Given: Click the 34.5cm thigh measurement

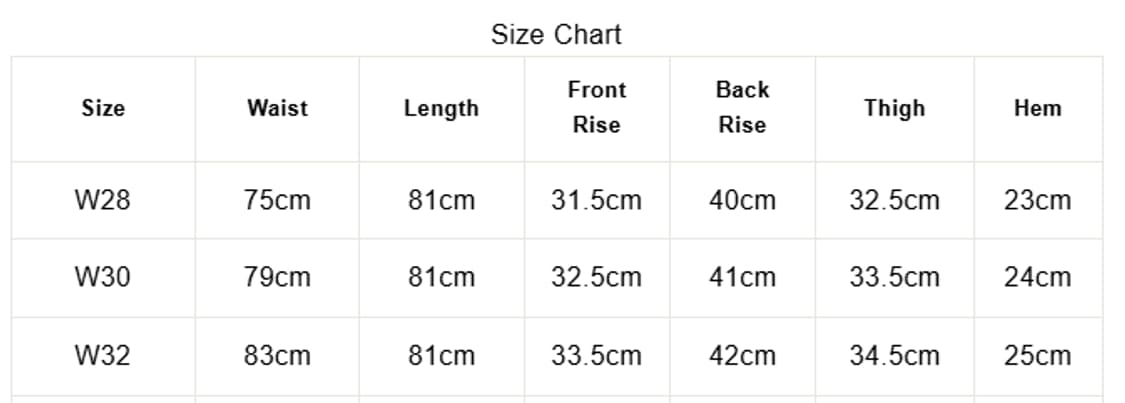Looking at the screenshot, I should click(x=894, y=355).
